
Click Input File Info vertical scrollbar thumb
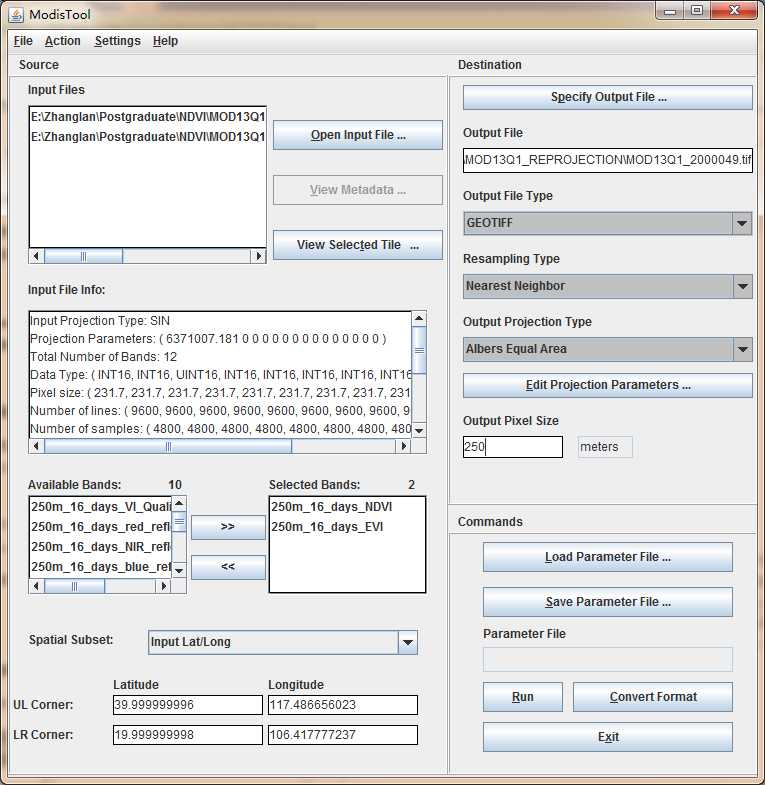(x=419, y=350)
